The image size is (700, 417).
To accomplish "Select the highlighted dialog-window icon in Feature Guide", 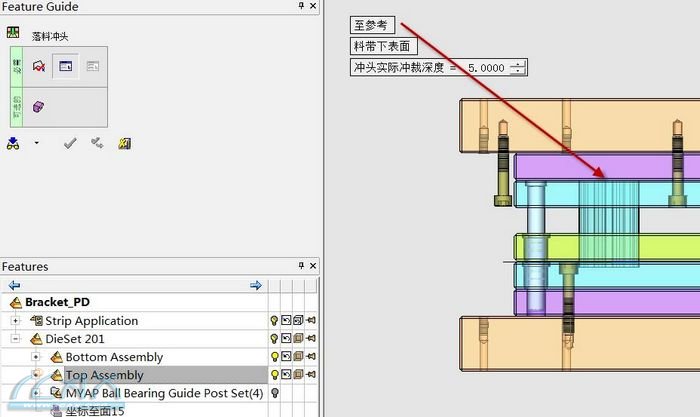I will point(66,67).
